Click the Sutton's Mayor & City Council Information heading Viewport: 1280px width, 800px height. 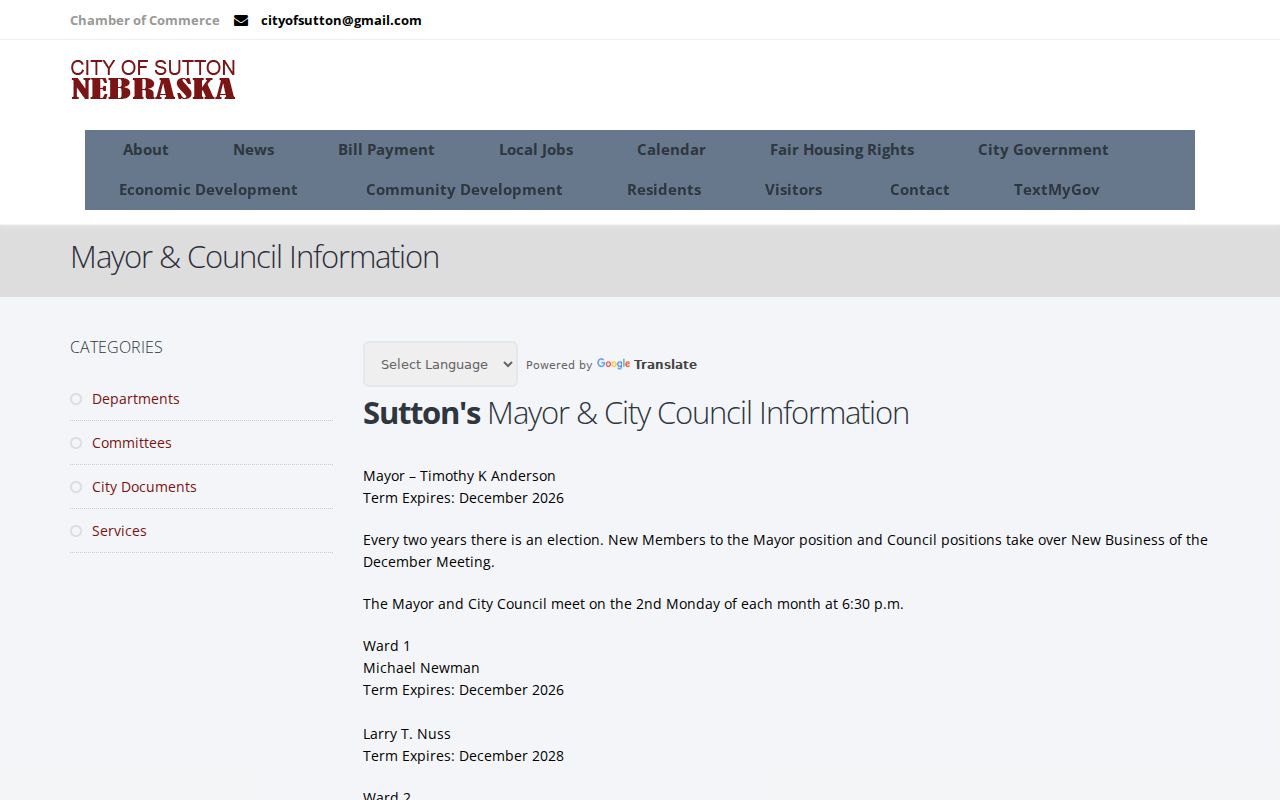click(636, 413)
